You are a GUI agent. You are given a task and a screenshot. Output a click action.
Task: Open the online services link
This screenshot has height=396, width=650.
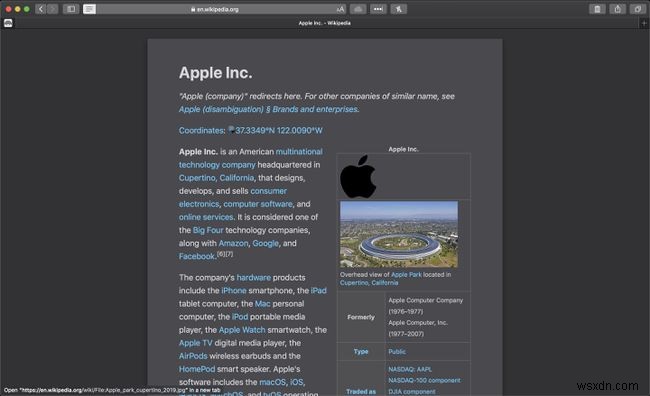pyautogui.click(x=206, y=217)
